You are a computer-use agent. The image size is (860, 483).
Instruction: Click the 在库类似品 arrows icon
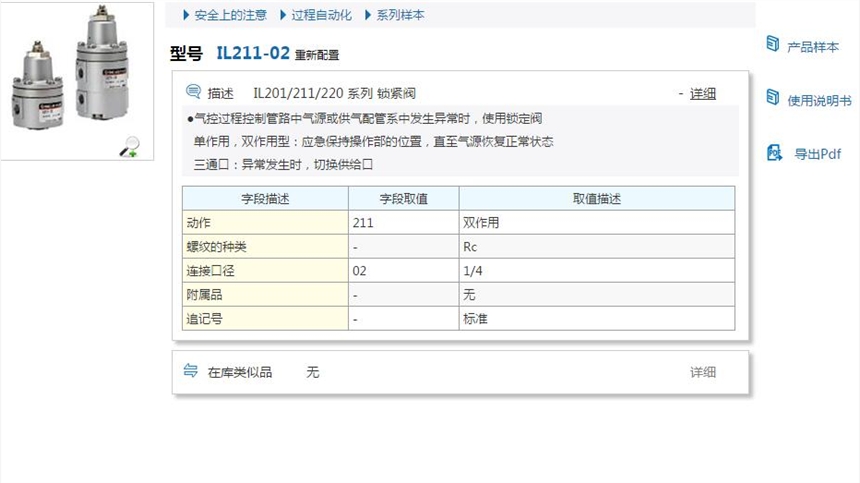click(x=191, y=371)
